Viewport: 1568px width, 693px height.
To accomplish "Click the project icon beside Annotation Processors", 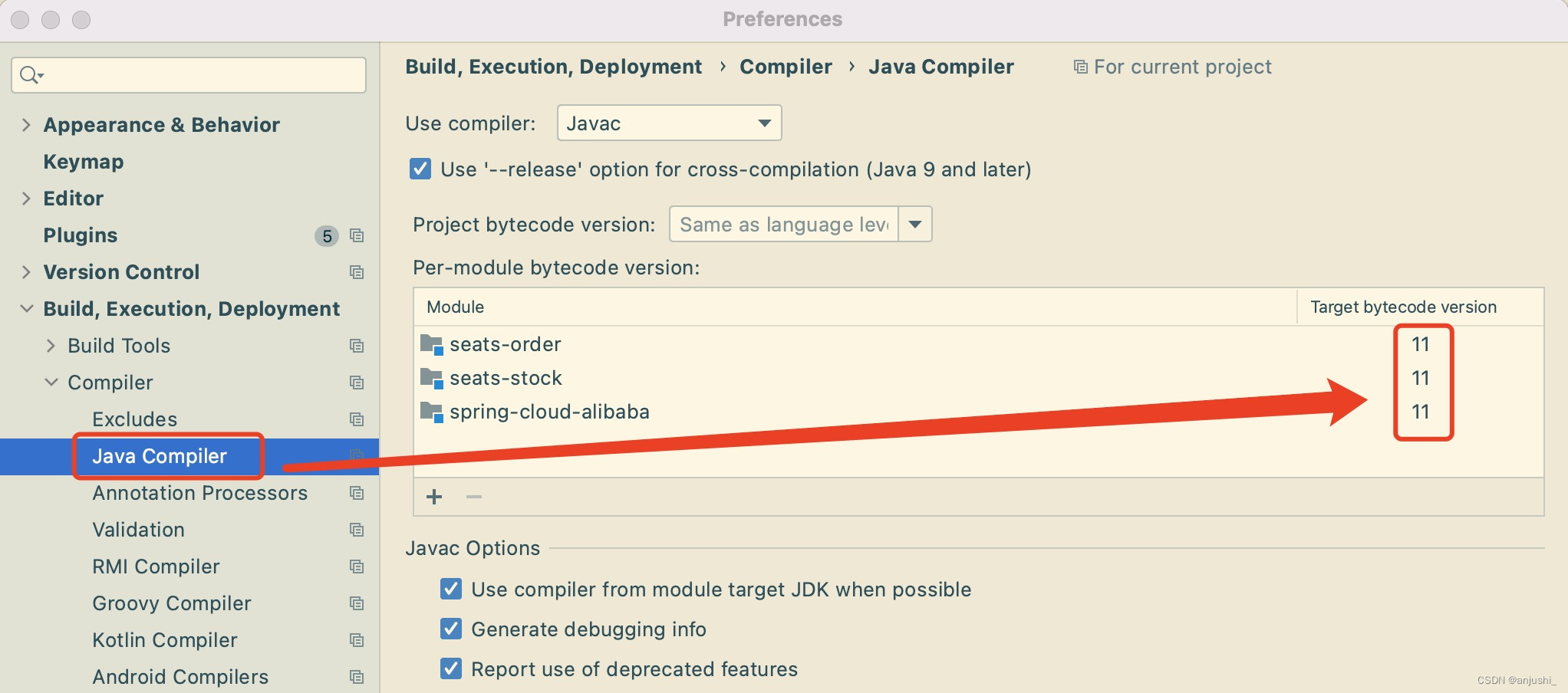I will 357,493.
